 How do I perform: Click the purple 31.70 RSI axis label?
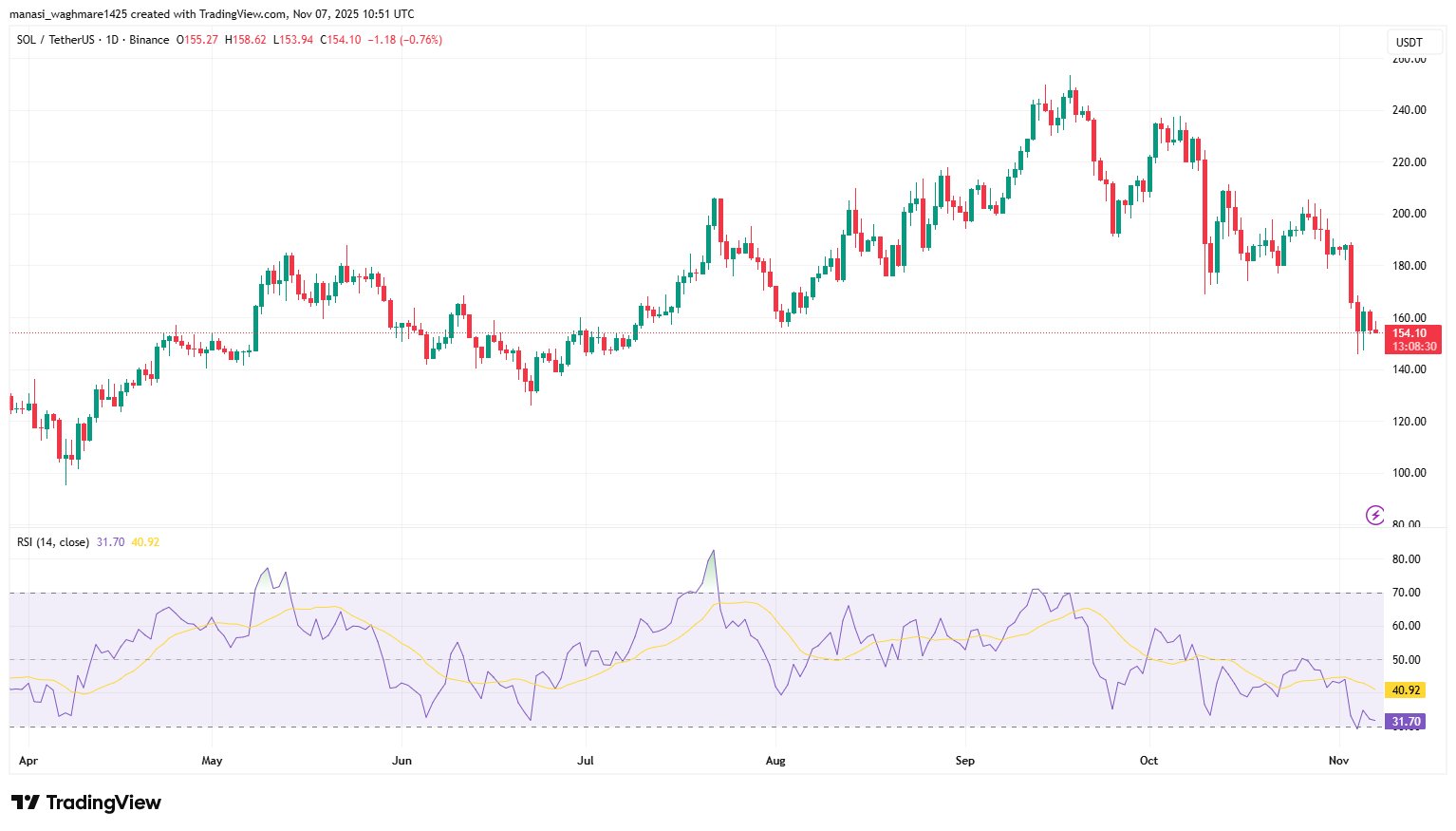click(1405, 722)
